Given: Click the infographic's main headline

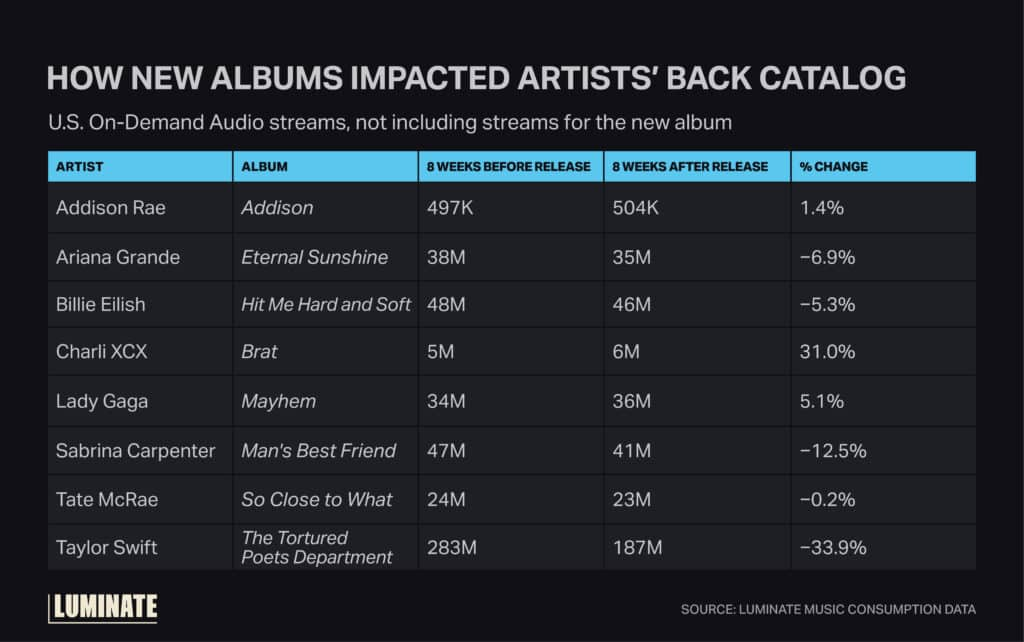Looking at the screenshot, I should (476, 78).
